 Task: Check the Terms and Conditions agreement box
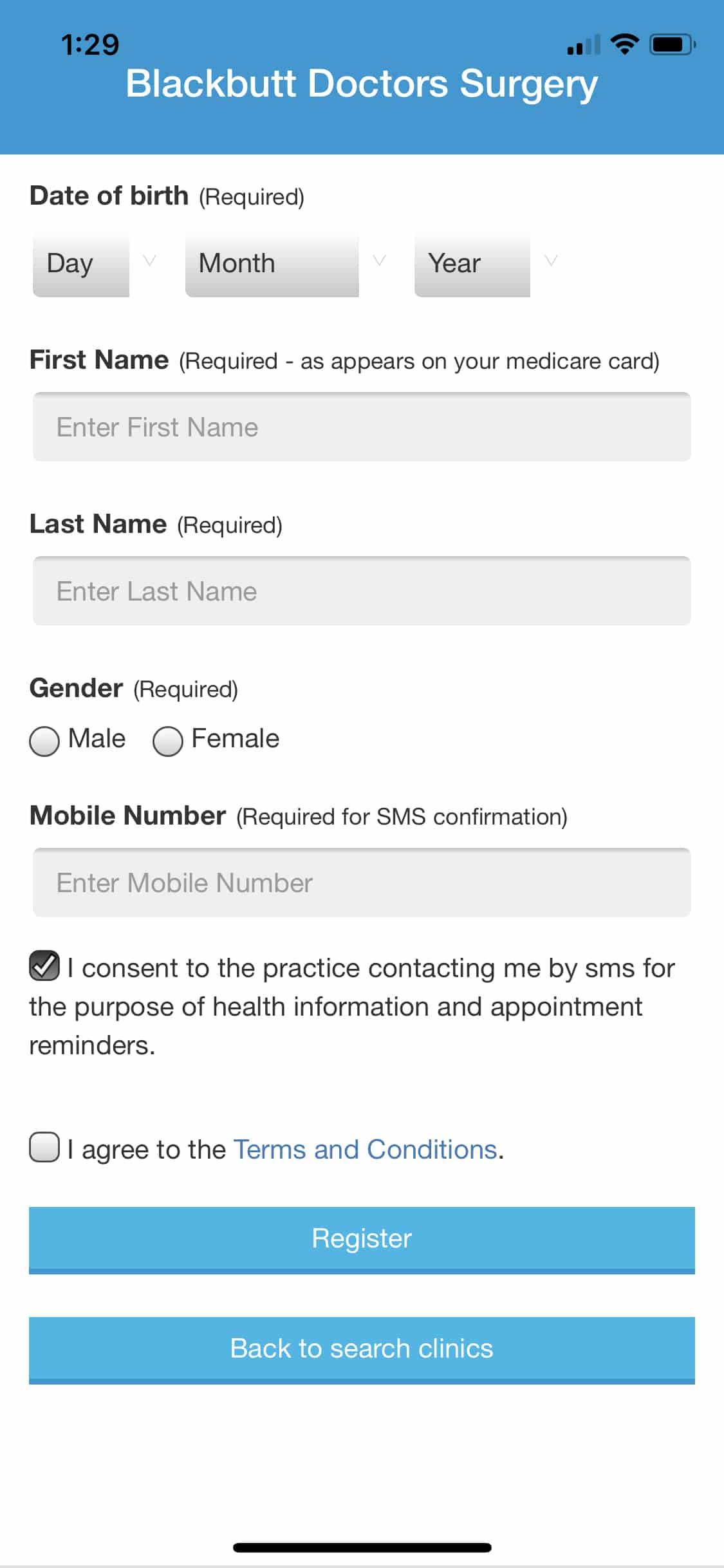pyautogui.click(x=44, y=1148)
